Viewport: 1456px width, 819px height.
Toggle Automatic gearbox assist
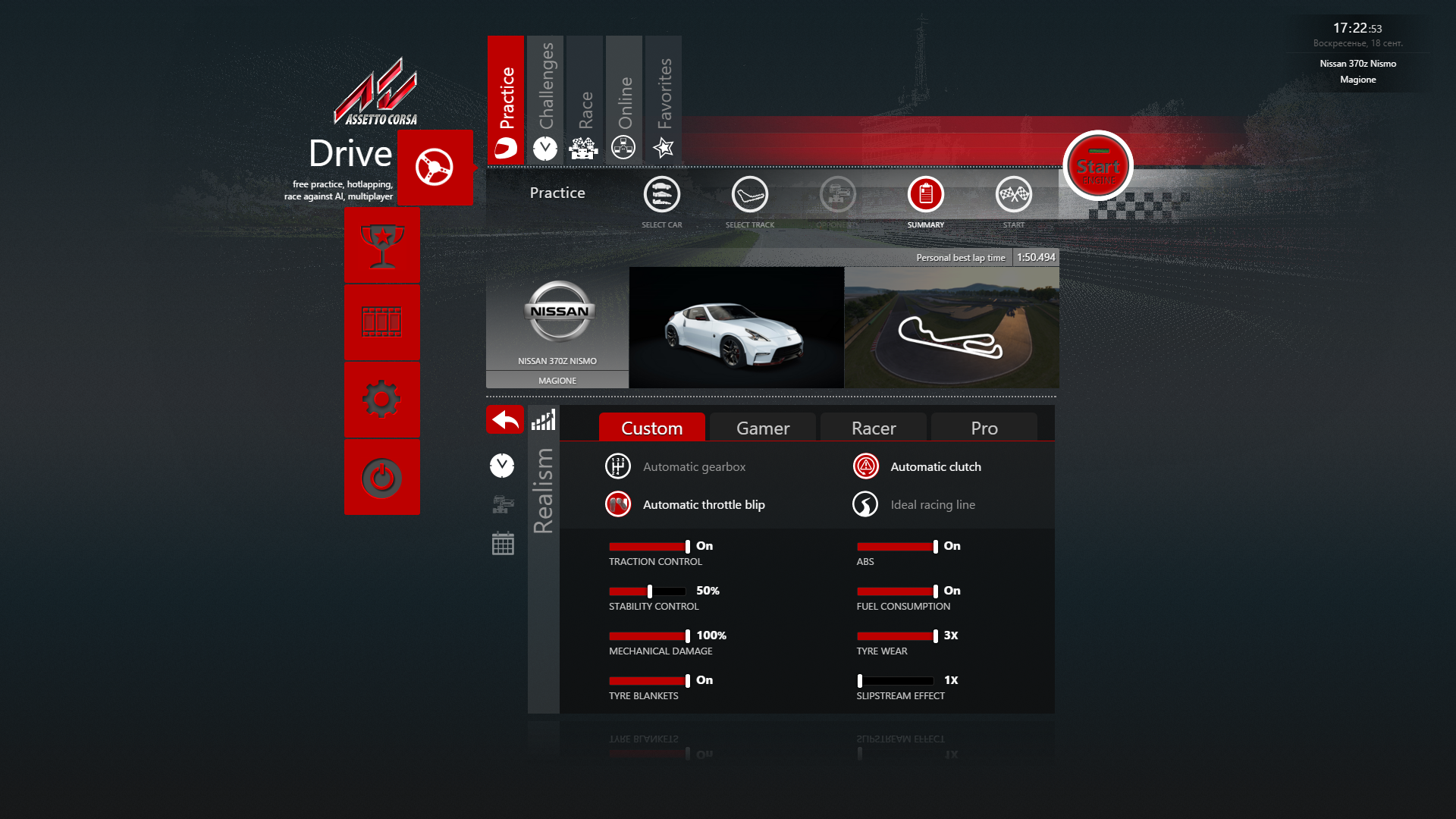point(675,466)
